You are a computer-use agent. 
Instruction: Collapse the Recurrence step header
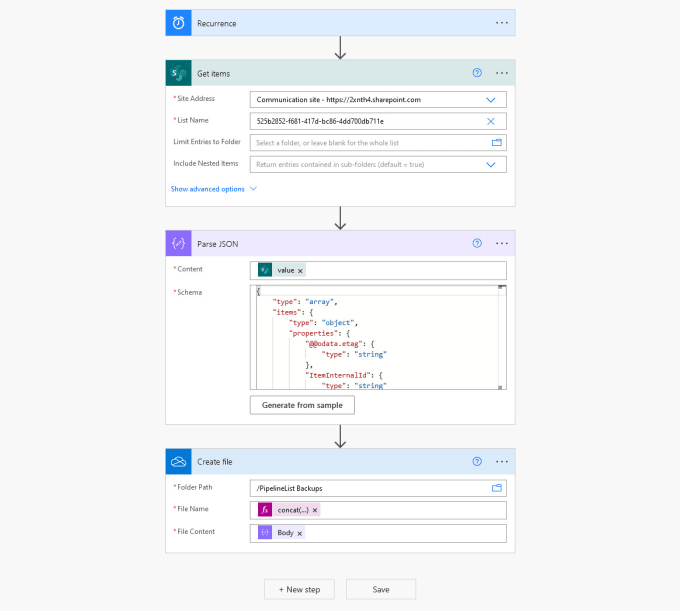(x=340, y=23)
